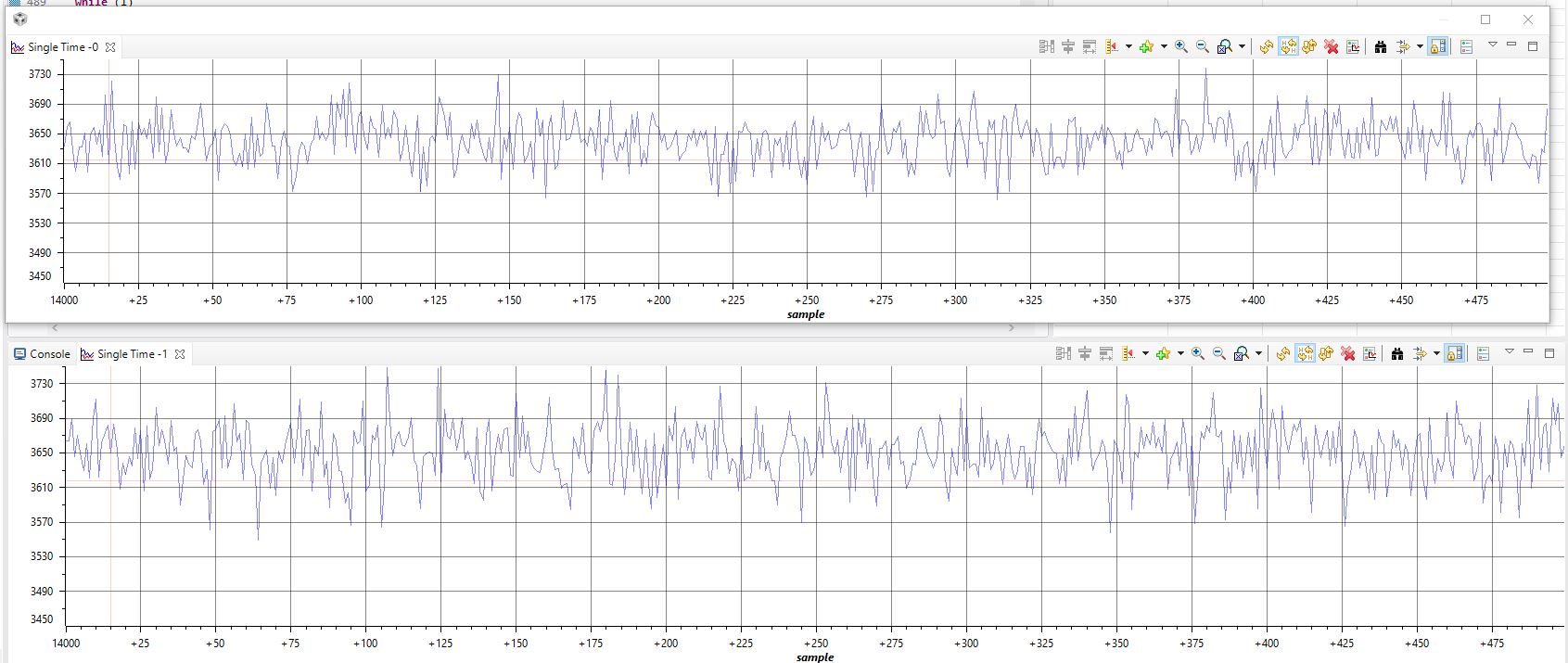Screen dimensions: 1568x663
Task: Click the horizontal scrollbar left arrow below top graph
Action: (x=56, y=328)
